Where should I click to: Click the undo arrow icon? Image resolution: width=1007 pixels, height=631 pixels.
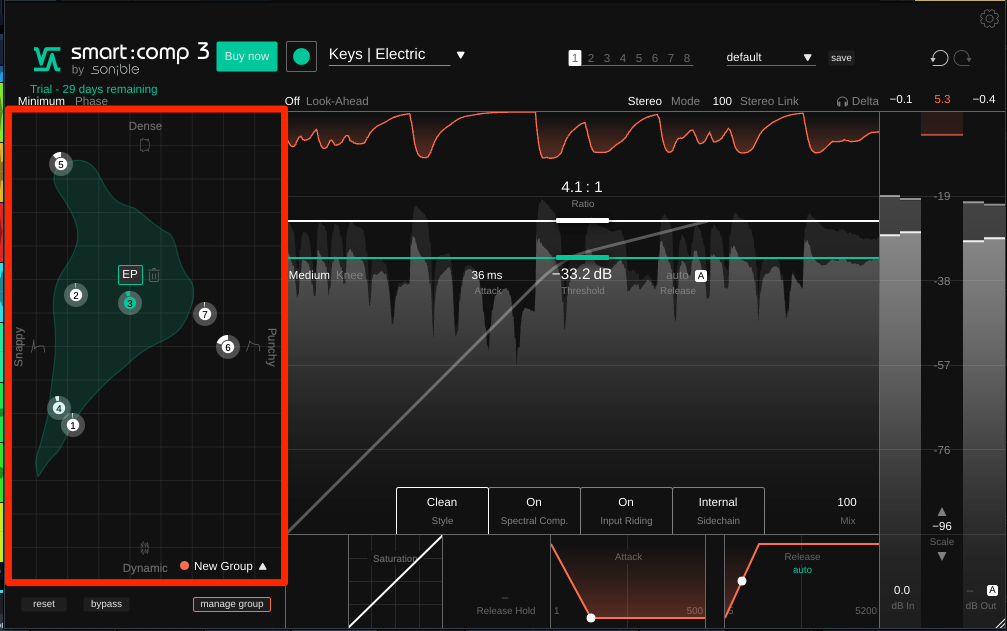(938, 58)
